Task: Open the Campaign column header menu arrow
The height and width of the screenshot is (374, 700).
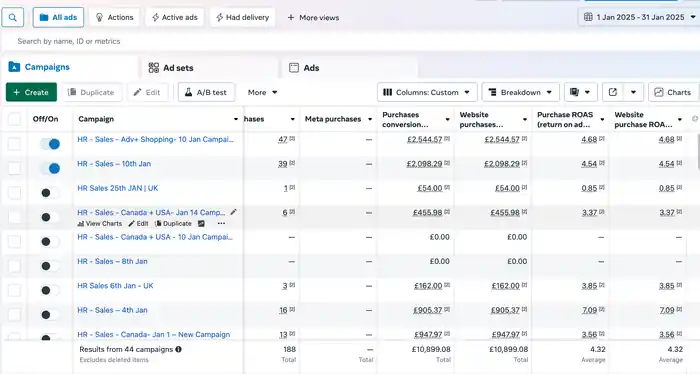Action: coord(236,119)
